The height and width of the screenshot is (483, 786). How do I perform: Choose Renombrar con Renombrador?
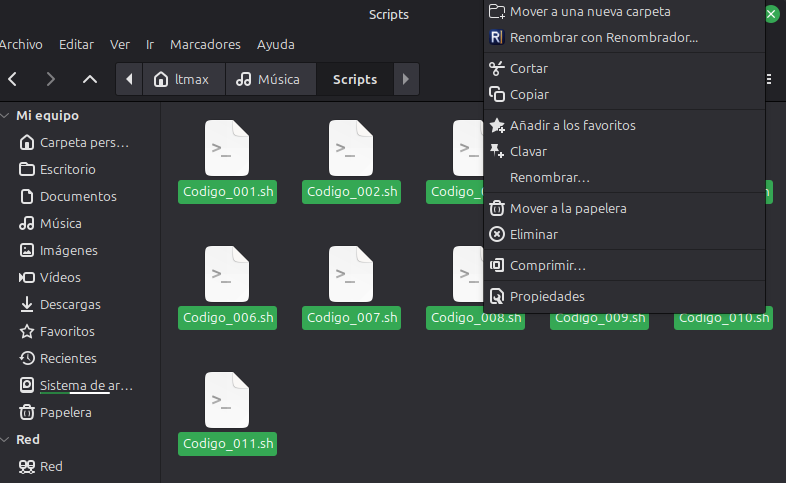coord(625,38)
